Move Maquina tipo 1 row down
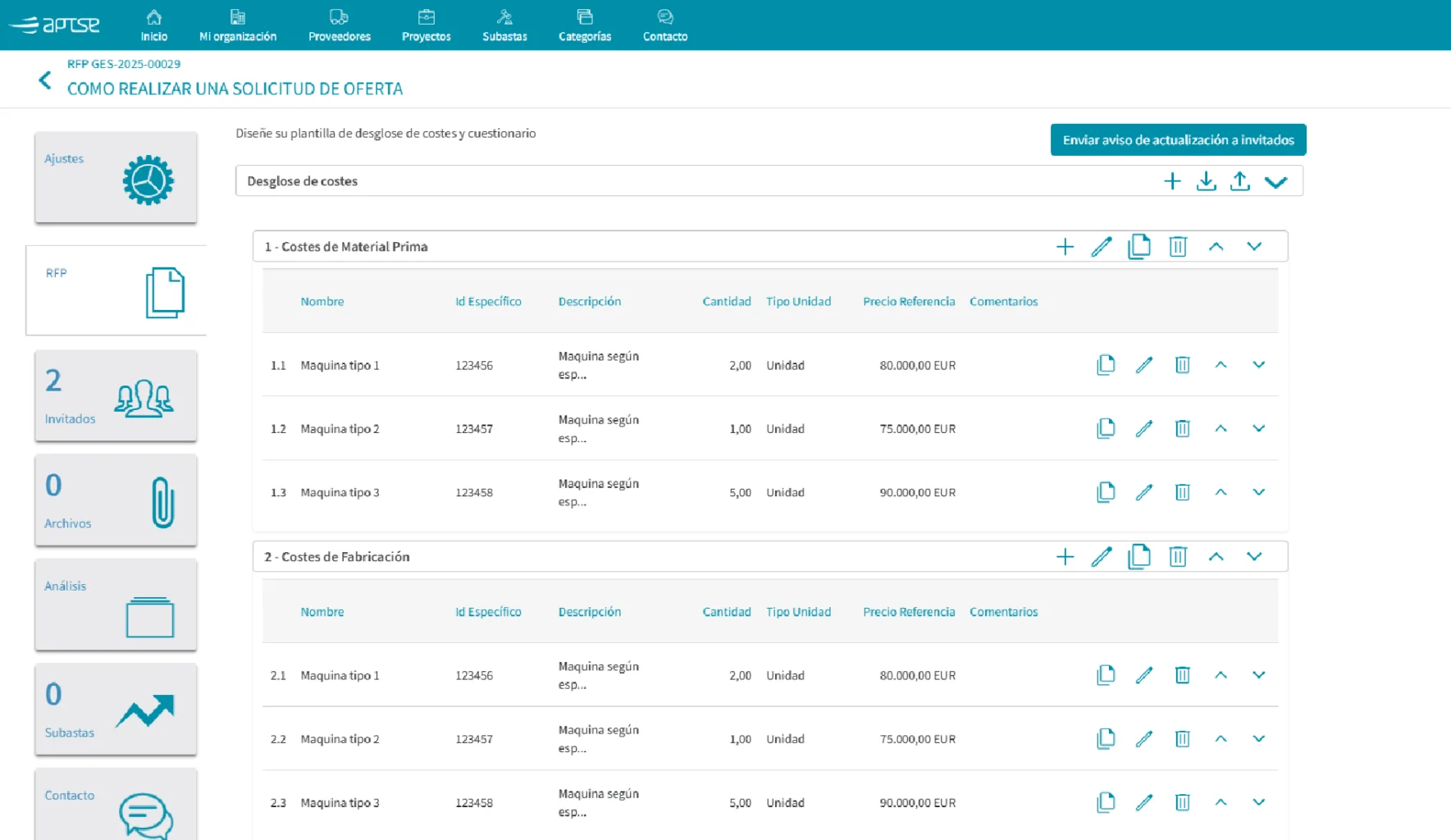 point(1258,365)
